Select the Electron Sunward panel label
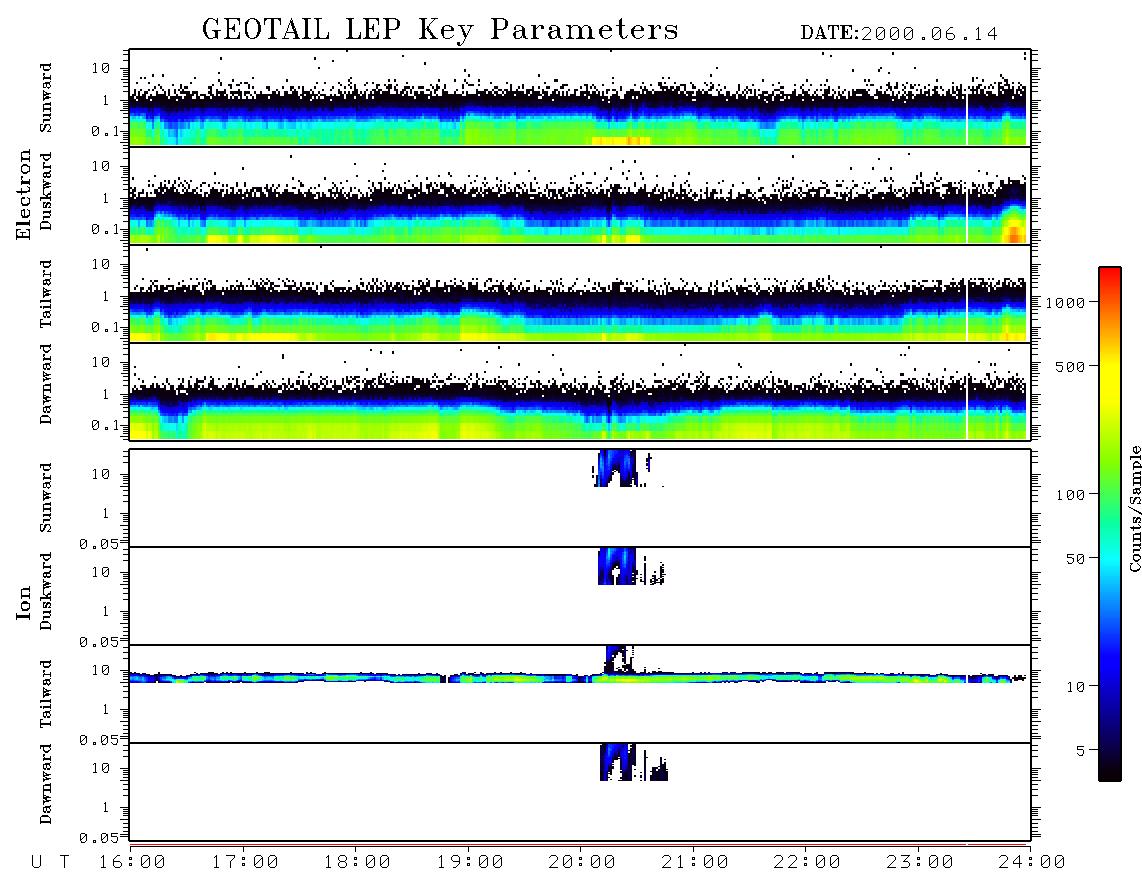Viewport: 1142px width, 880px height. [x=46, y=98]
